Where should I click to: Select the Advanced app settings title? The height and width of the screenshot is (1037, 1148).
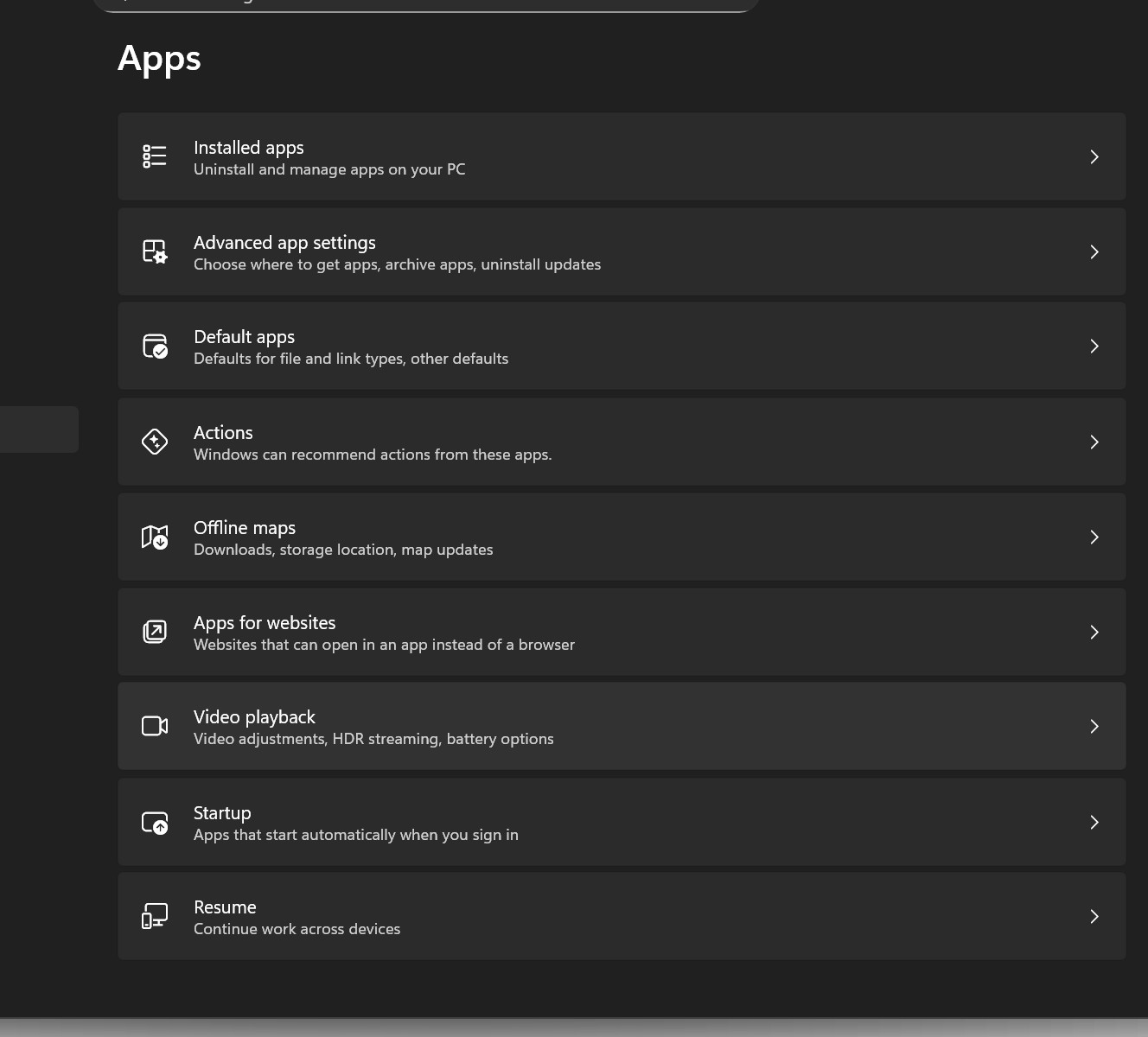pyautogui.click(x=284, y=243)
